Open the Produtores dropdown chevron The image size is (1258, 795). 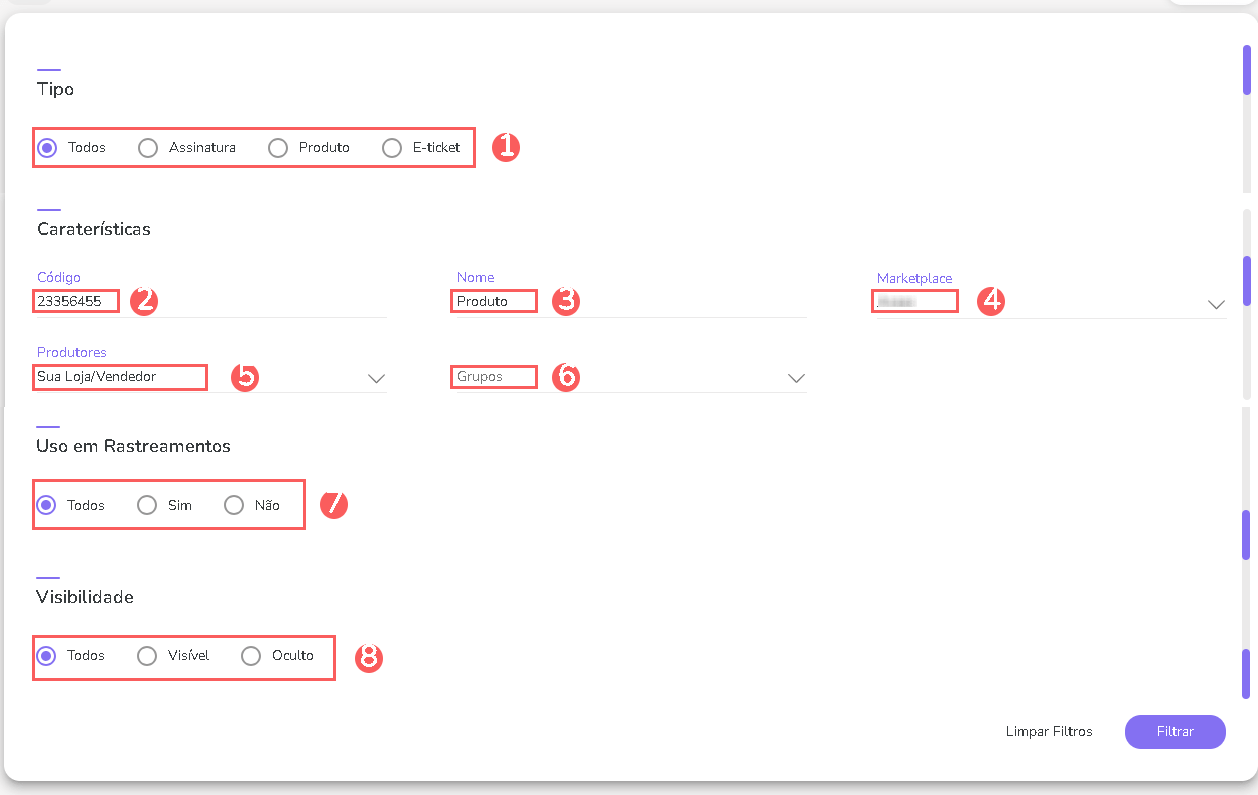click(x=376, y=378)
